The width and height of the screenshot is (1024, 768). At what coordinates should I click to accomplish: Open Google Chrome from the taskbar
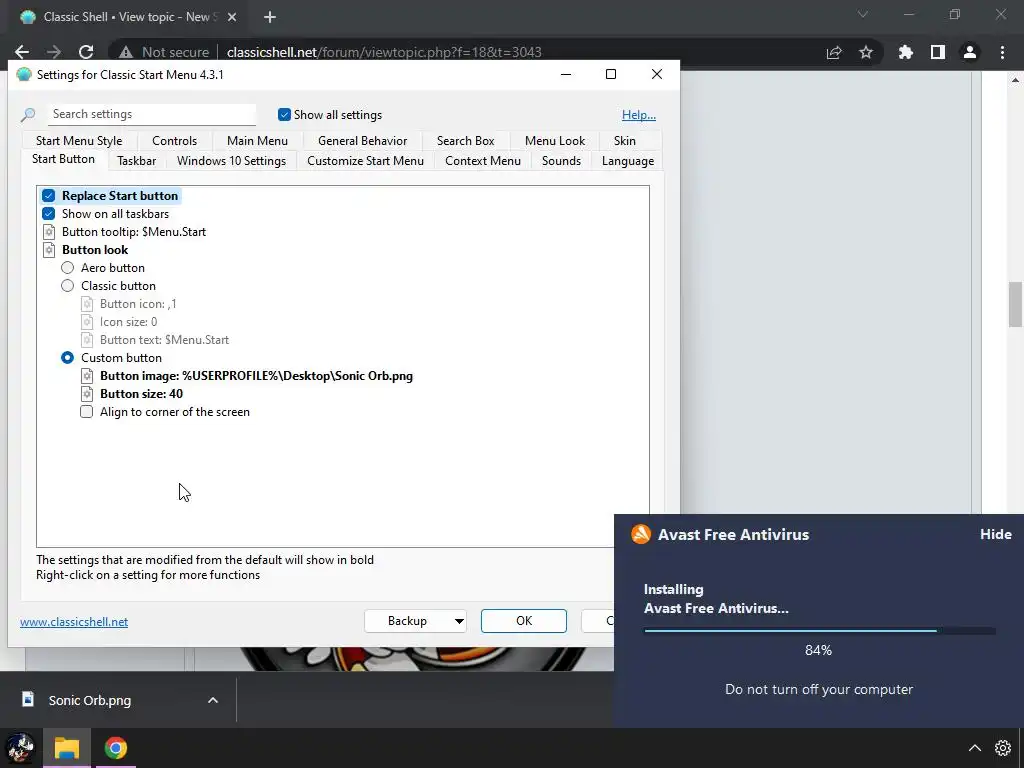116,748
